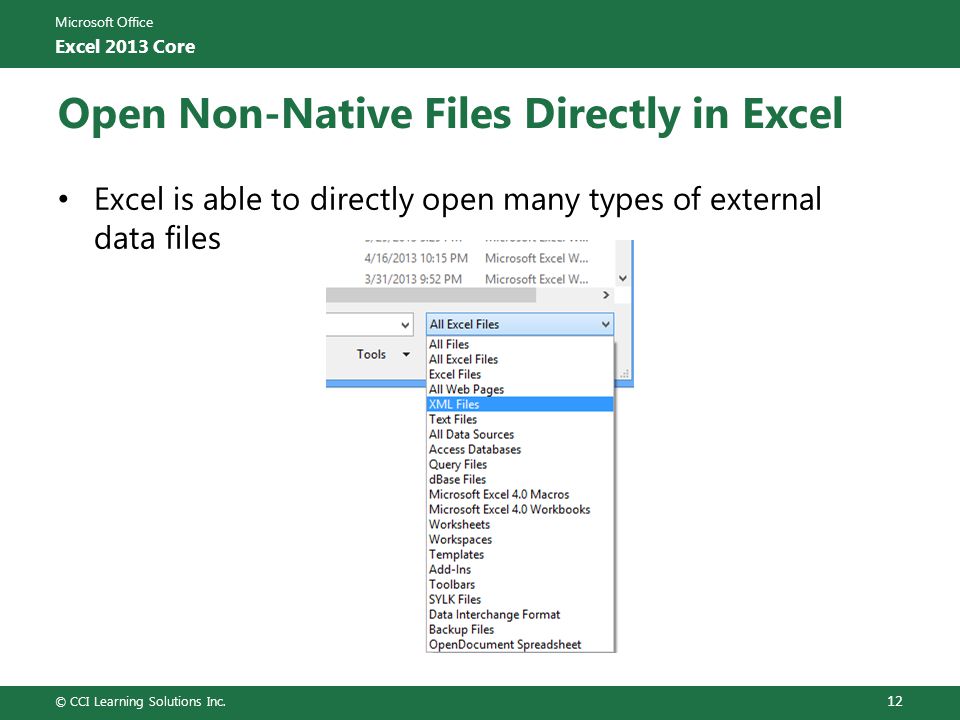Screen dimensions: 960x720
Task: Select Microsoft Excel 4.0 Workbooks
Action: coord(520,509)
